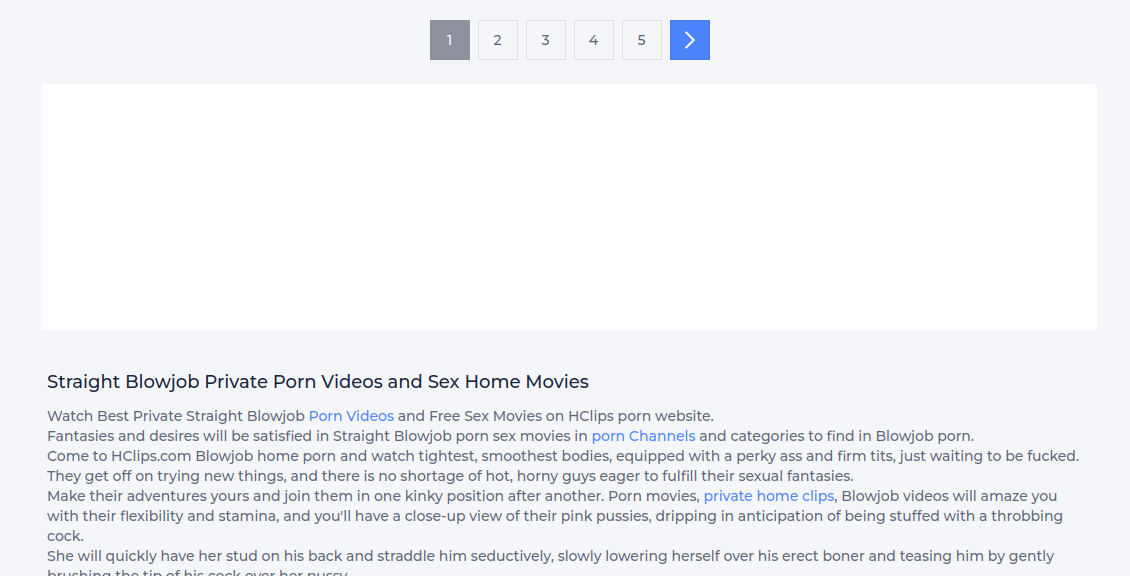Viewport: 1130px width, 576px height.
Task: Follow the "porn Channels" link
Action: tap(643, 436)
